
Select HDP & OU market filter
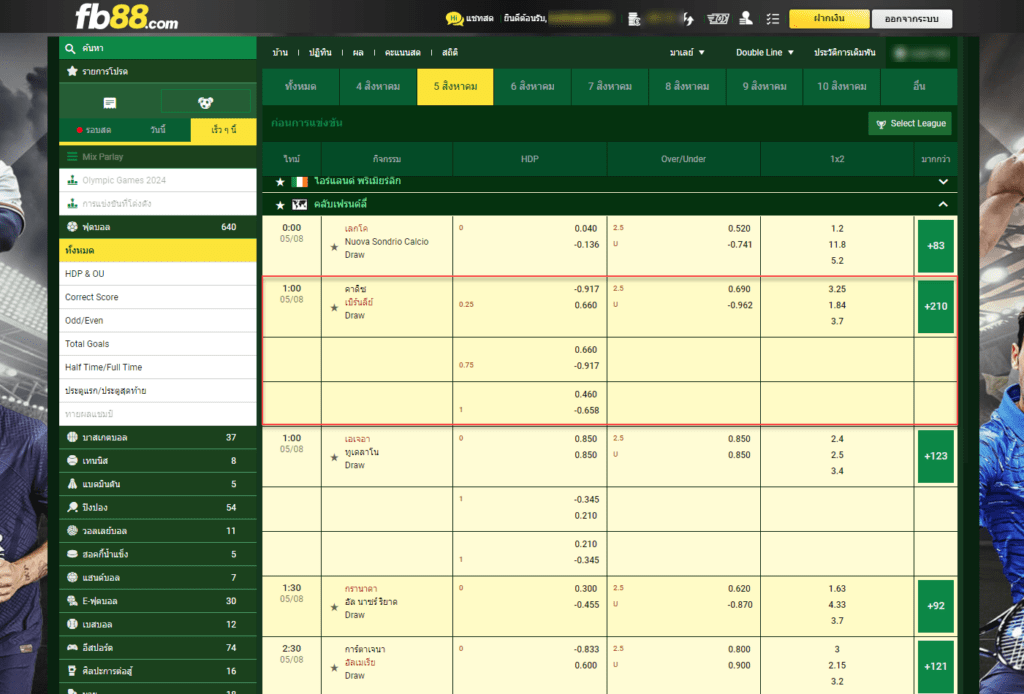click(x=158, y=274)
